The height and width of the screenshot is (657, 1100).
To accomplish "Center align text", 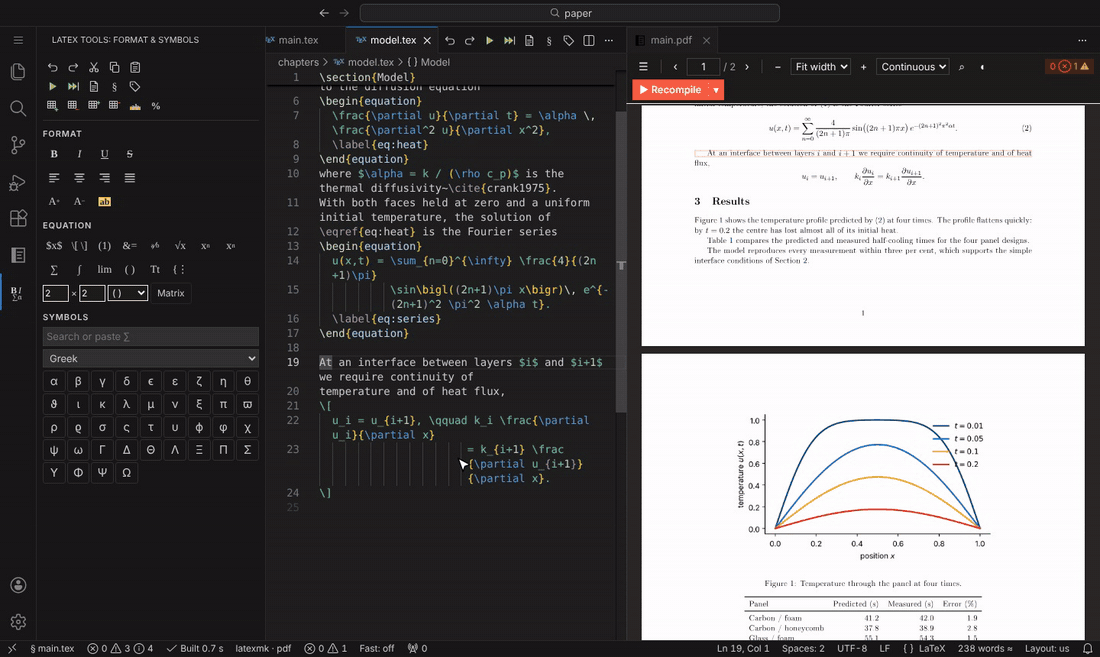I will [79, 178].
